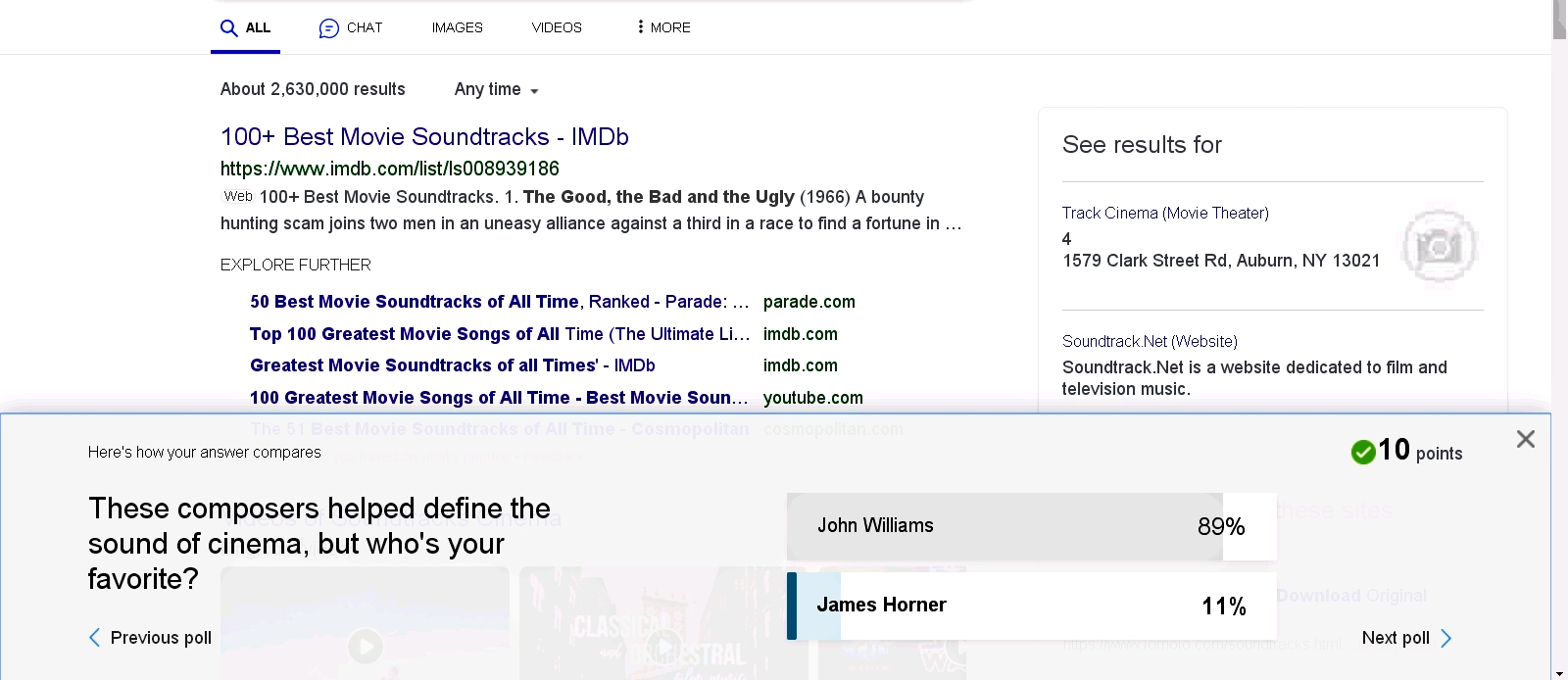The width and height of the screenshot is (1568, 680).
Task: Click the green checkmark points icon
Action: click(1363, 452)
